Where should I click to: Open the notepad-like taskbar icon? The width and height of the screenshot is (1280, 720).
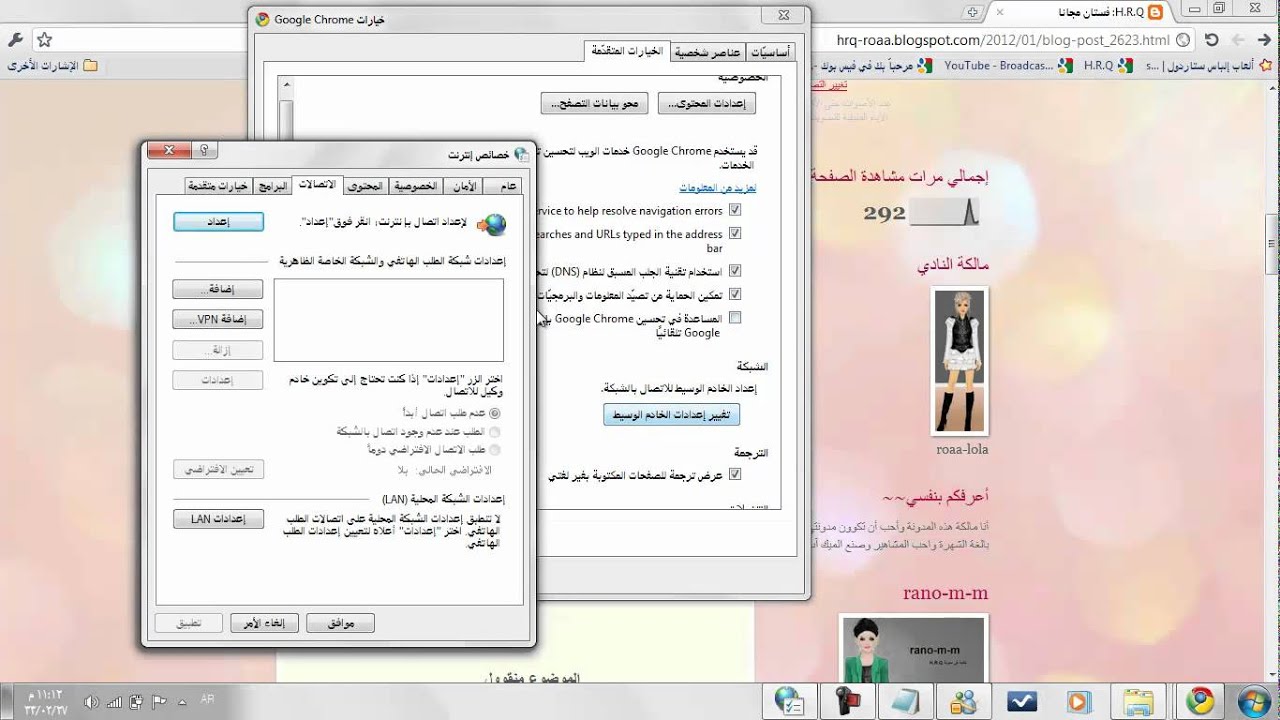[906, 701]
